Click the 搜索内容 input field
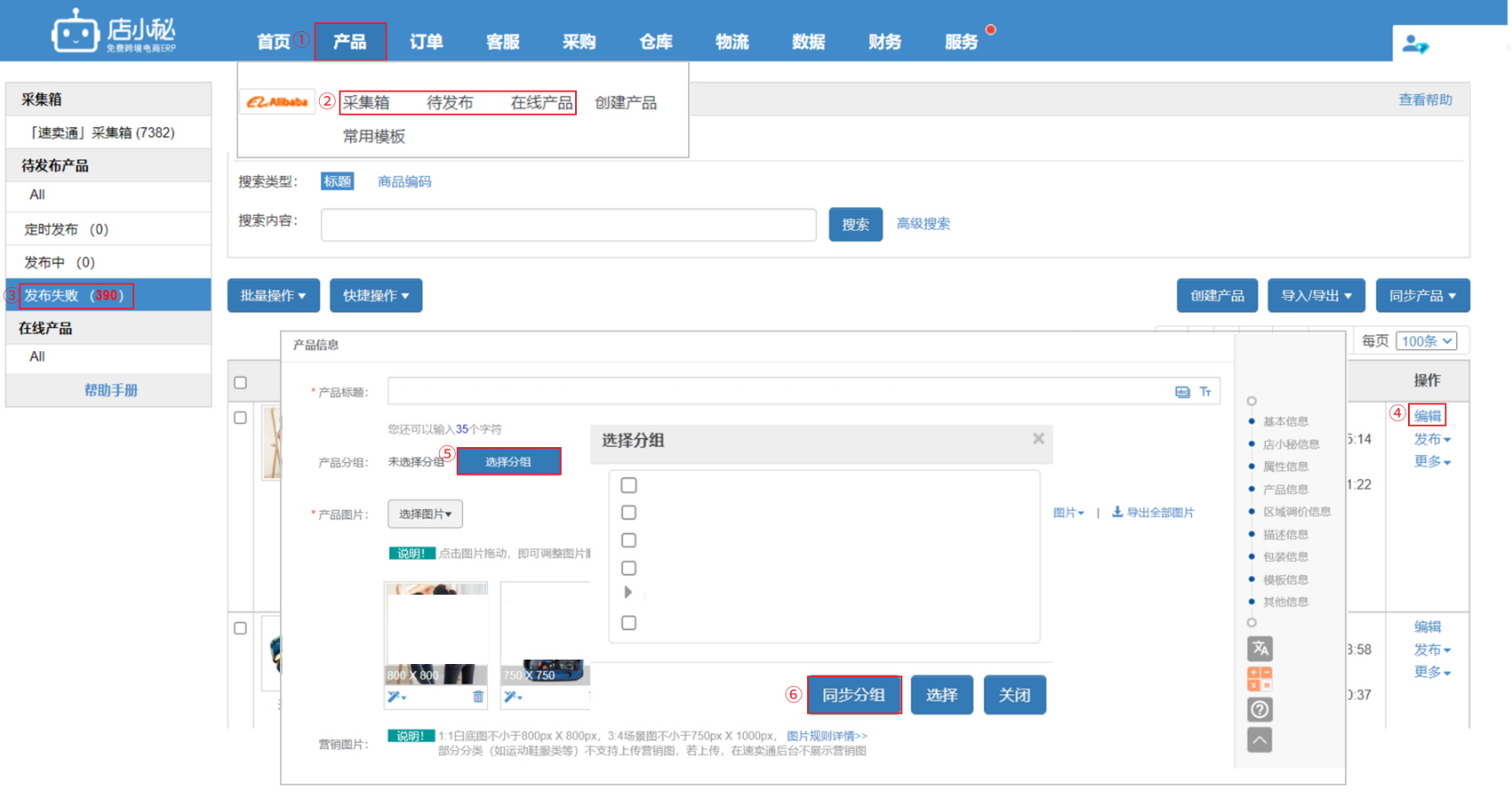 point(568,225)
